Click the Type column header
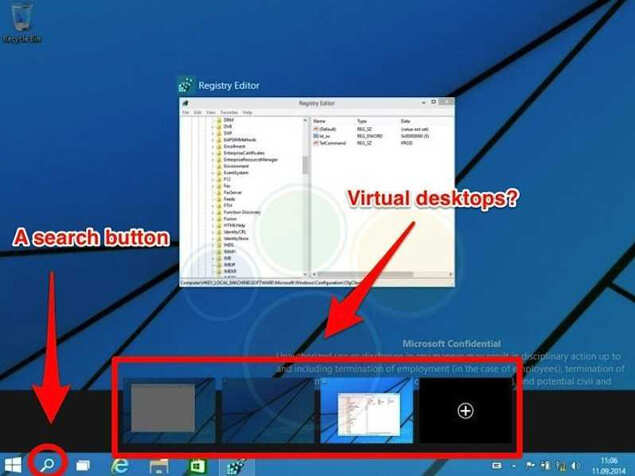 point(362,120)
